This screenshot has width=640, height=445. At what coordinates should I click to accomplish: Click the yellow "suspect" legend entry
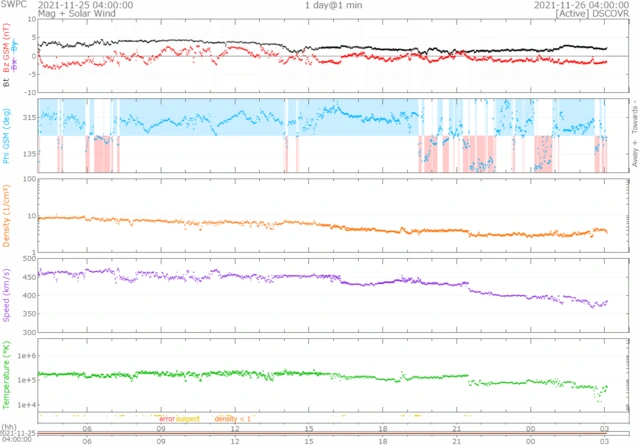point(188,417)
